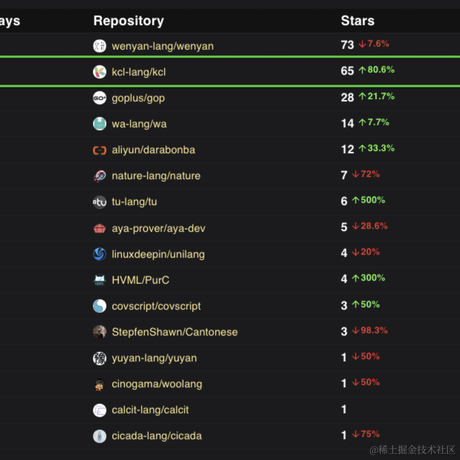Open the StepfenShawn/Cantonese repository link
Viewport: 460px width, 460px height.
(x=175, y=332)
